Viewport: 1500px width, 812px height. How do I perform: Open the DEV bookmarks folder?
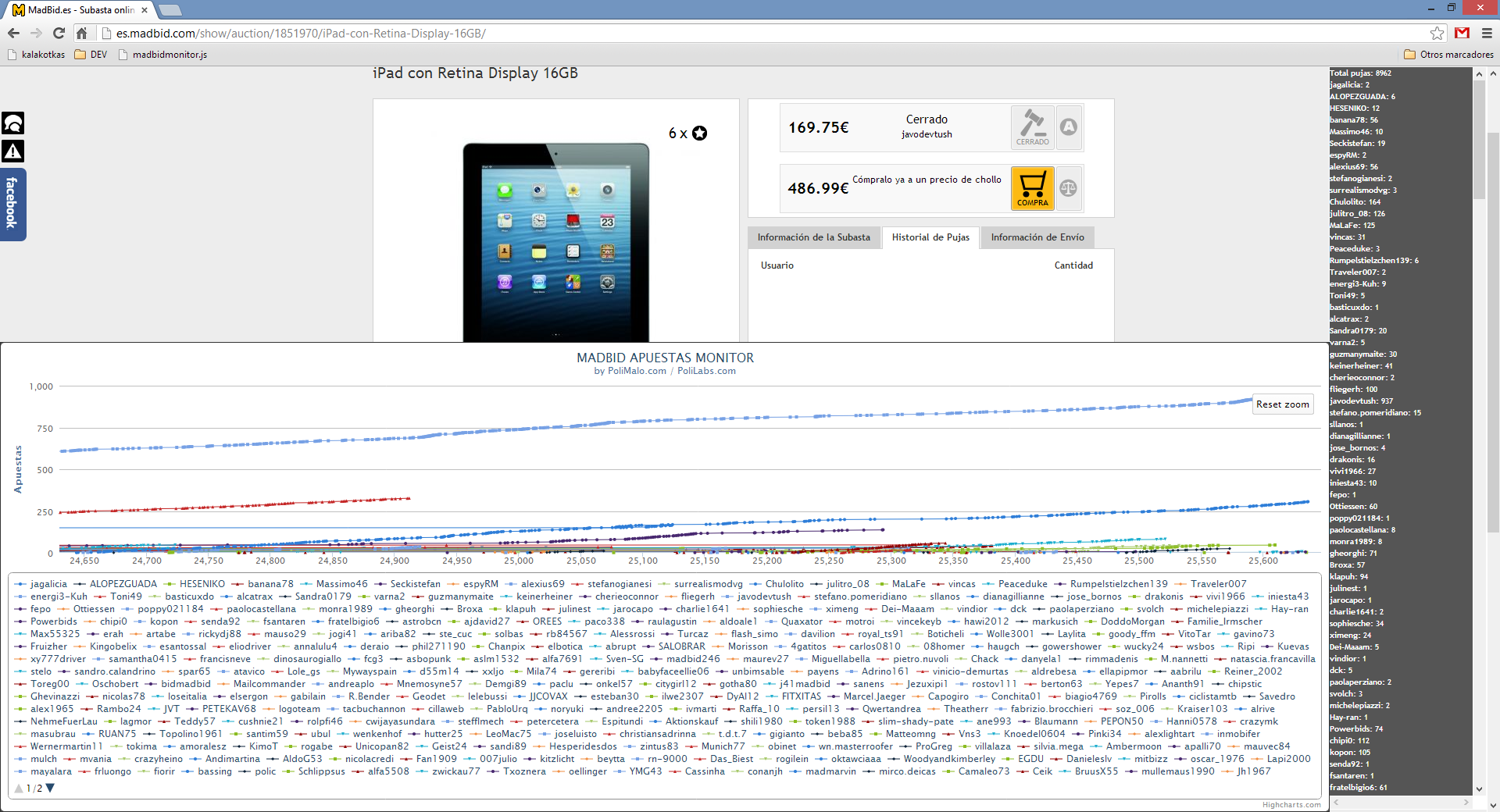91,55
